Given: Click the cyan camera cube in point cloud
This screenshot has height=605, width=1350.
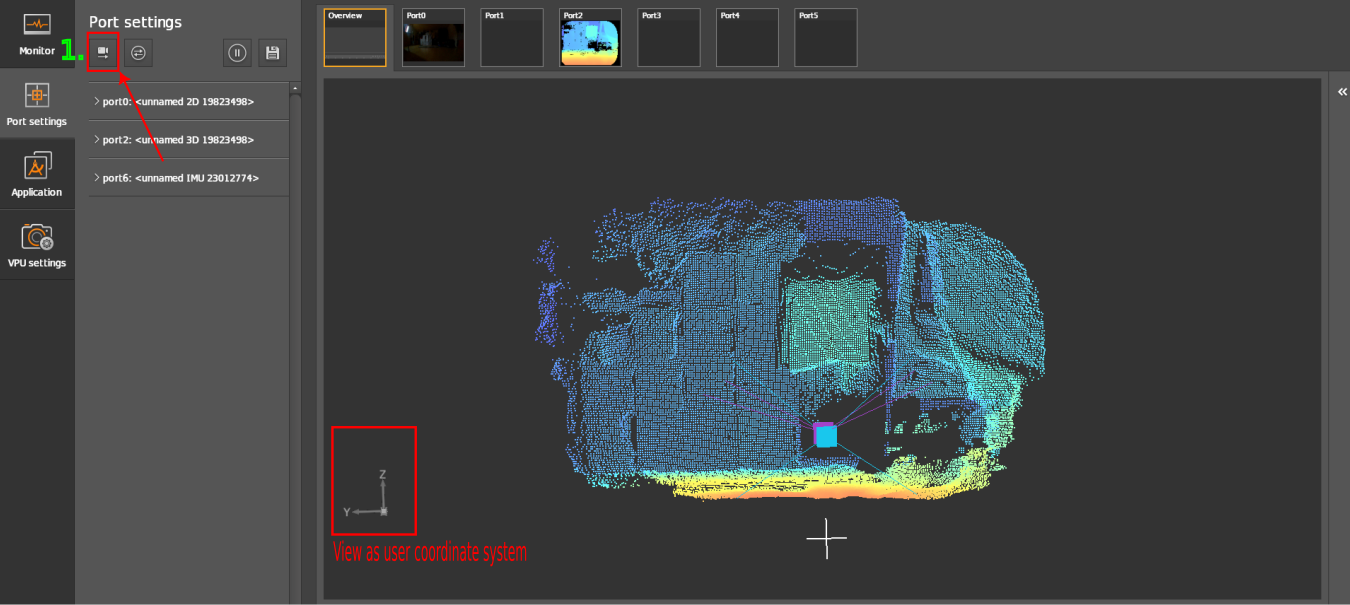Looking at the screenshot, I should (826, 436).
